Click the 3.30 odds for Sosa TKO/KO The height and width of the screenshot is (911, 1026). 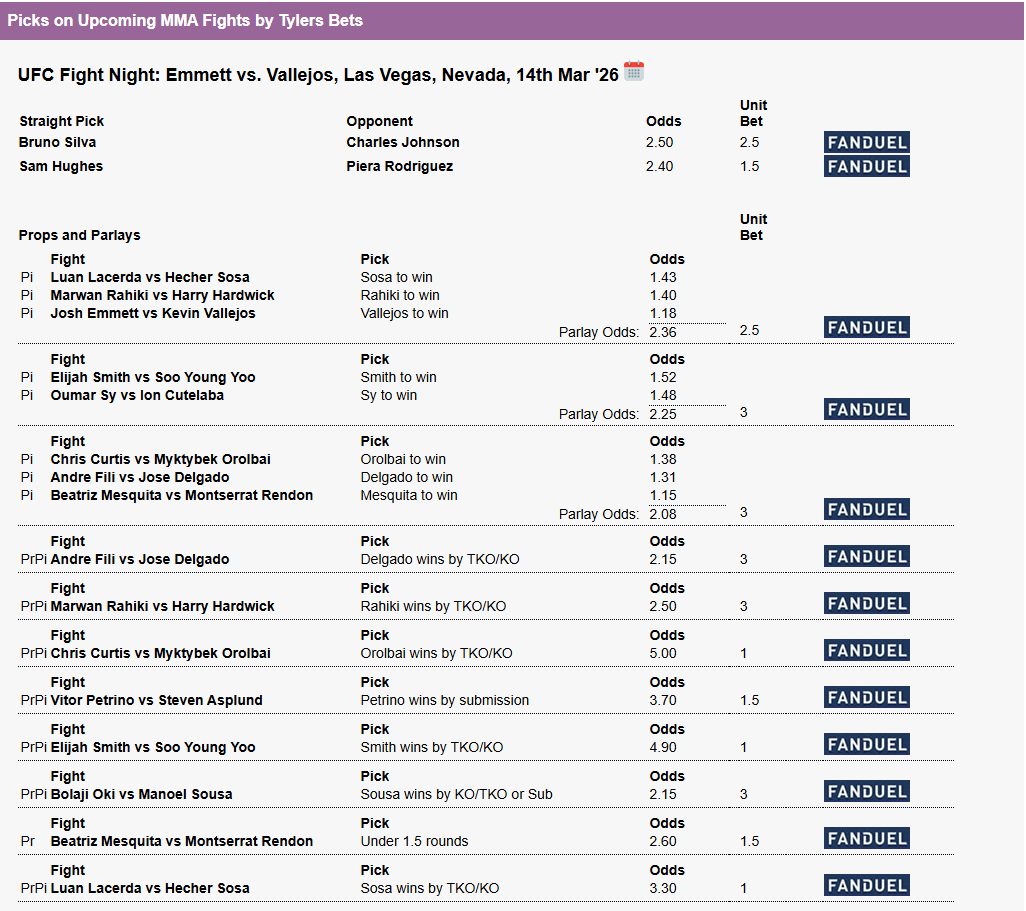point(663,889)
